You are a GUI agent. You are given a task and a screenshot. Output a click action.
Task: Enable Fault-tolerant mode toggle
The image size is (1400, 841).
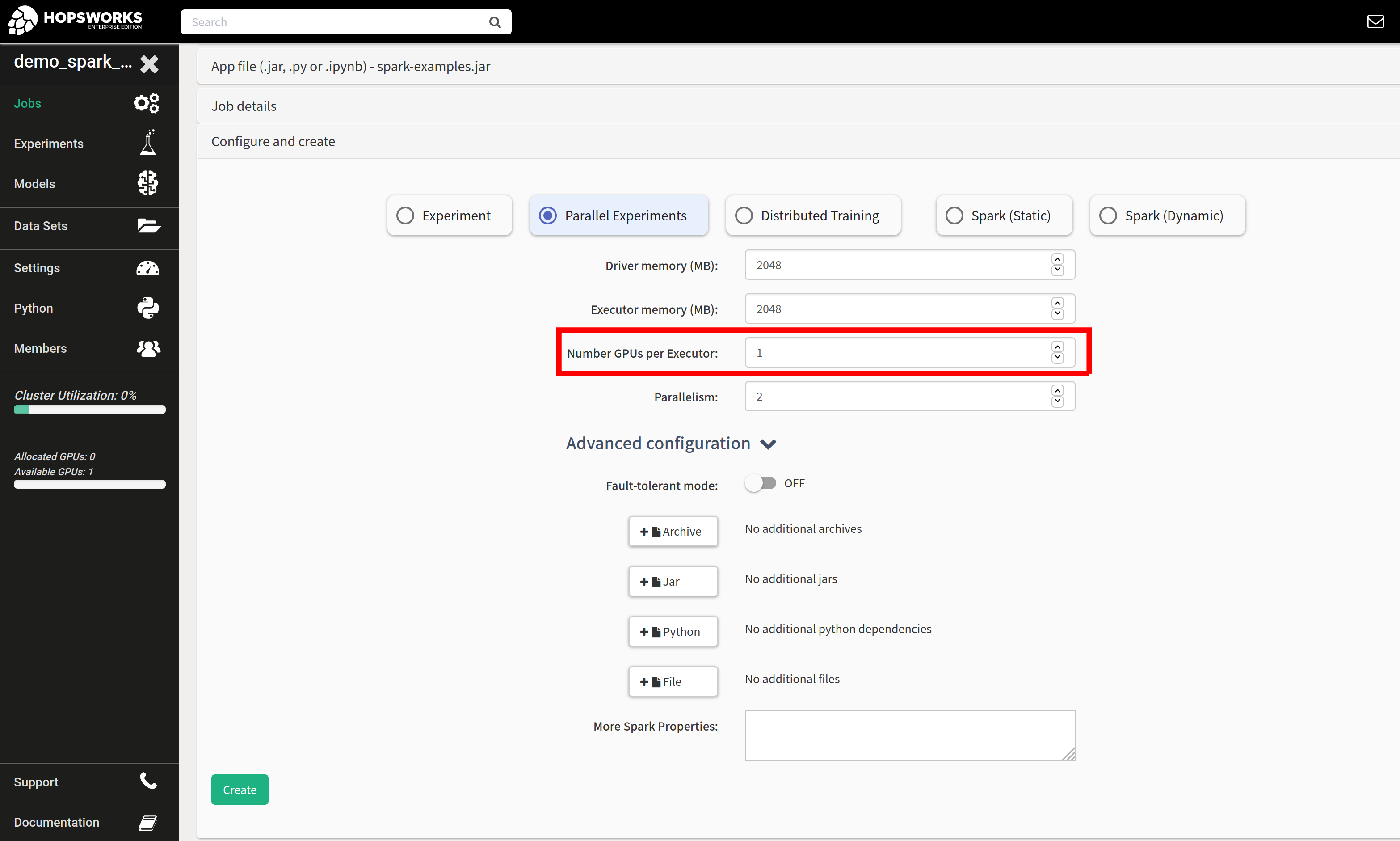tap(761, 483)
